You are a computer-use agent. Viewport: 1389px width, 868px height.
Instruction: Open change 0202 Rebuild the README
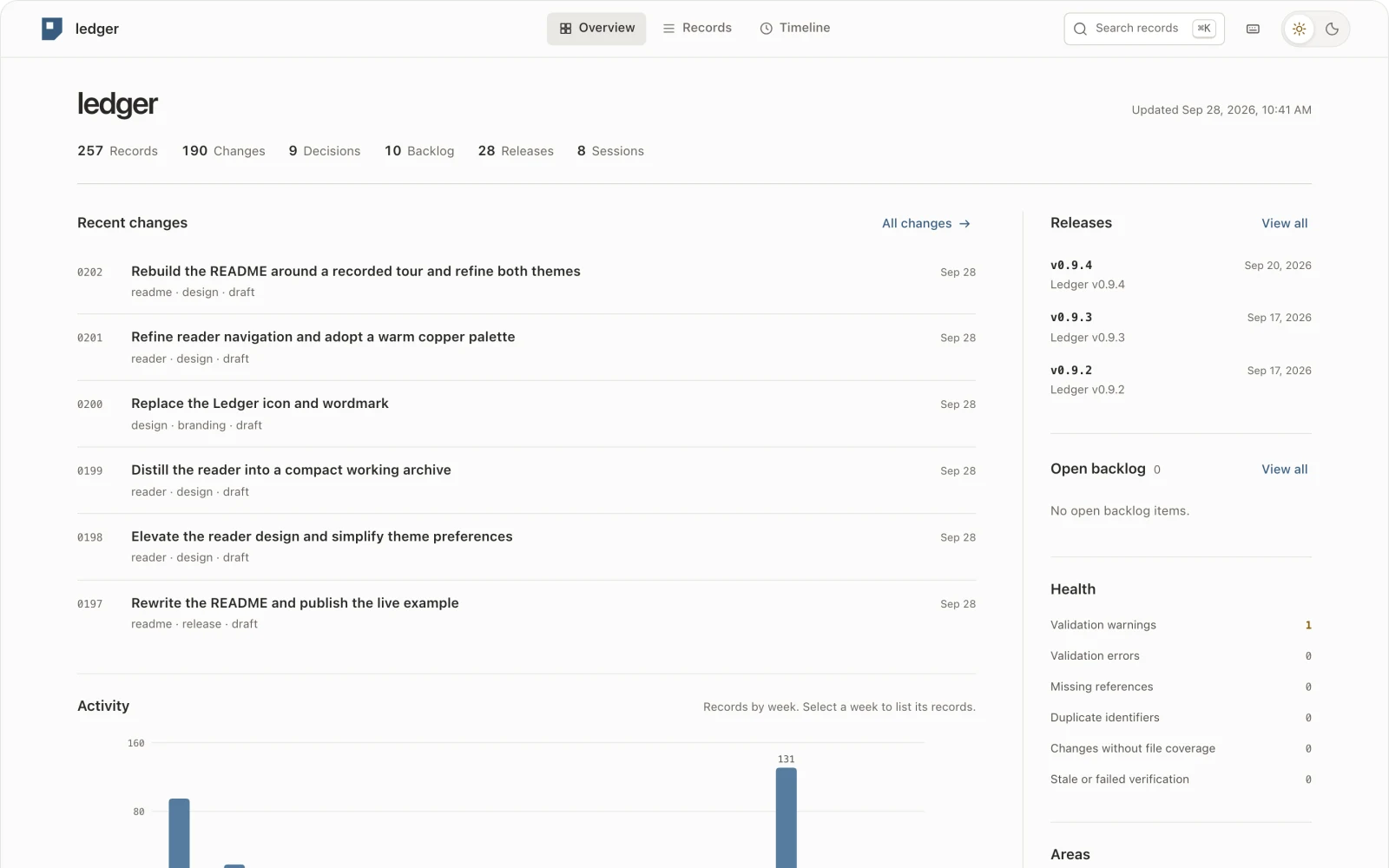click(x=526, y=281)
